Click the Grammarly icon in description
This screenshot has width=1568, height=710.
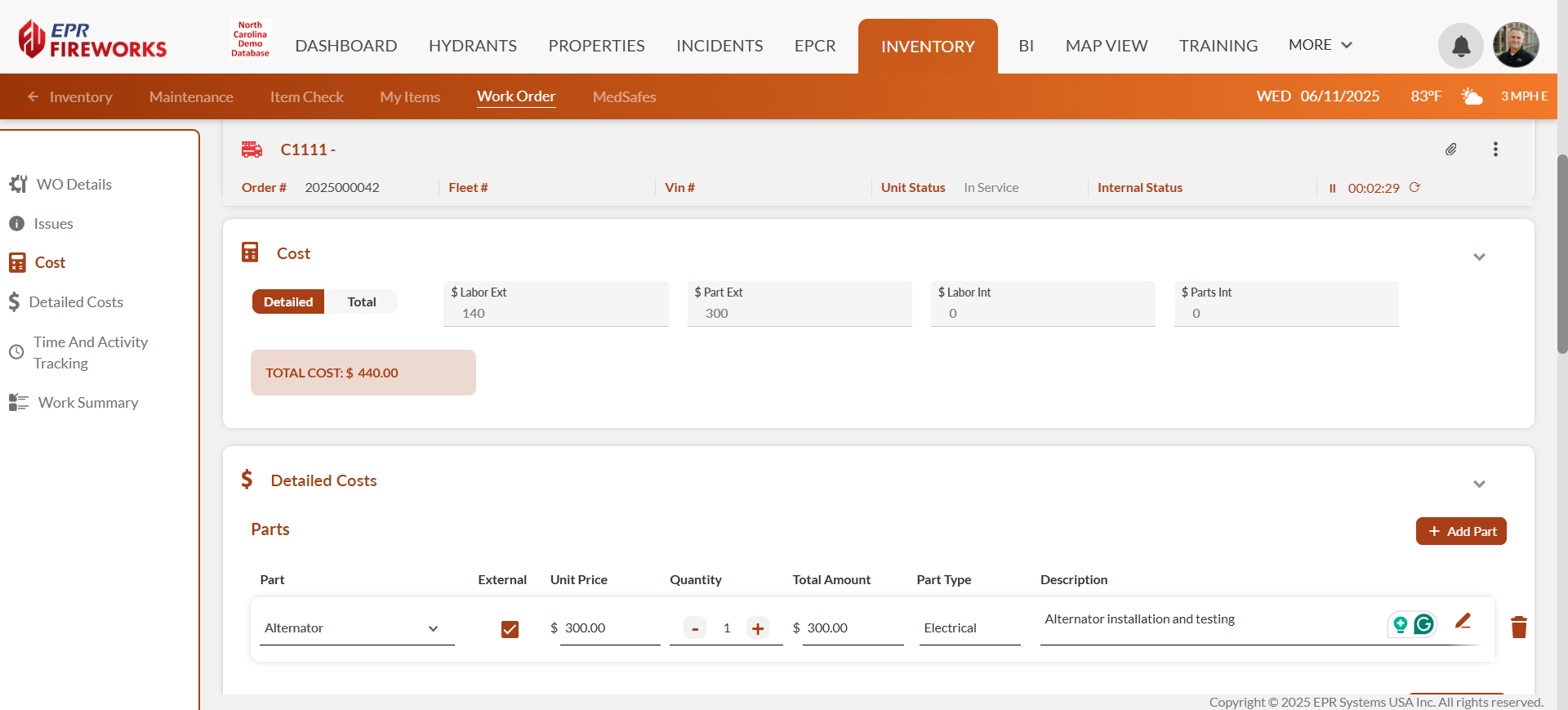point(1423,624)
